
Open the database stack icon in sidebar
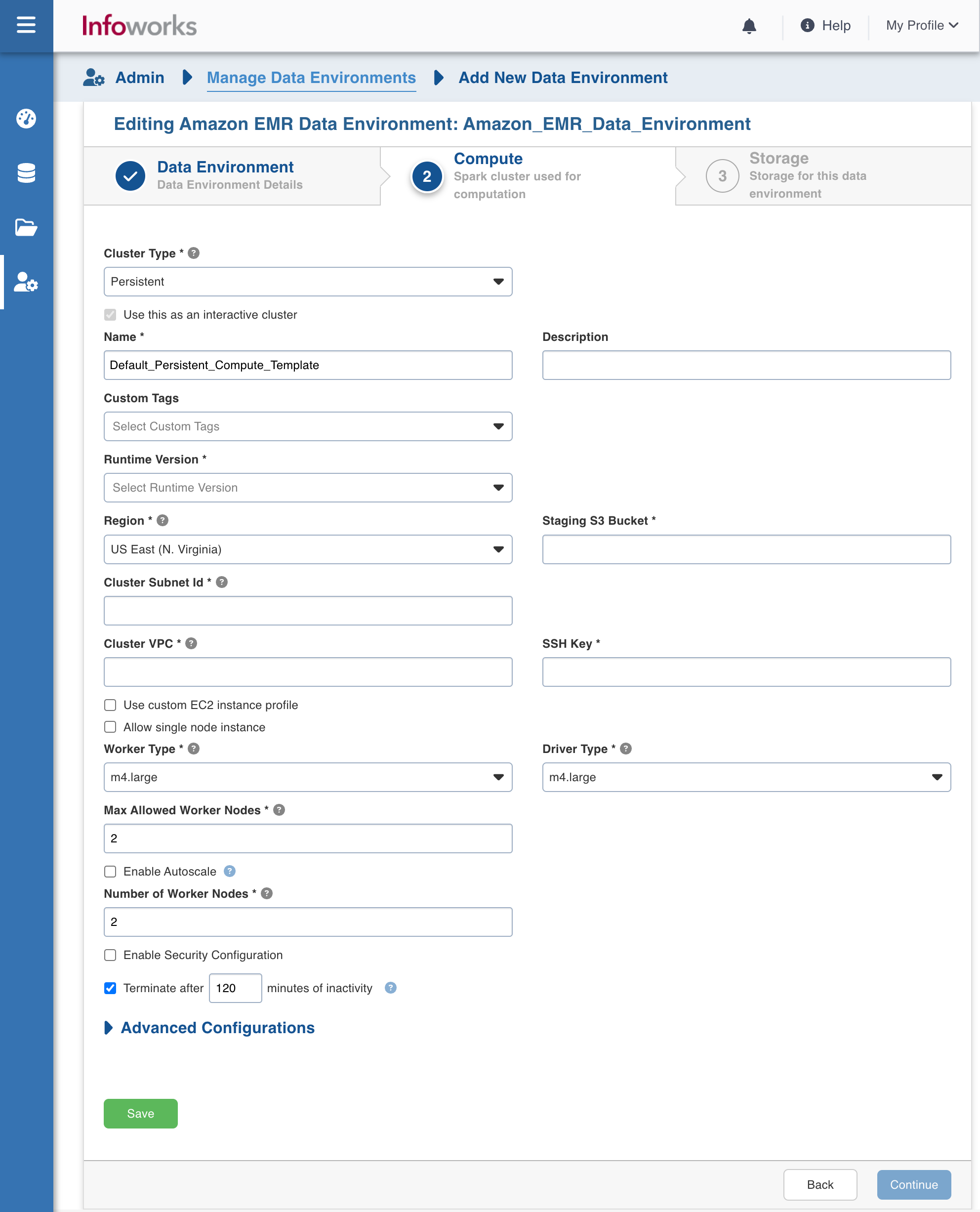point(26,173)
